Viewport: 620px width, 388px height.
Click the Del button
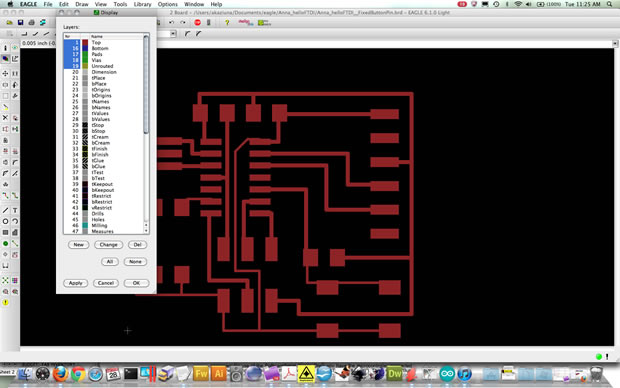click(x=137, y=245)
